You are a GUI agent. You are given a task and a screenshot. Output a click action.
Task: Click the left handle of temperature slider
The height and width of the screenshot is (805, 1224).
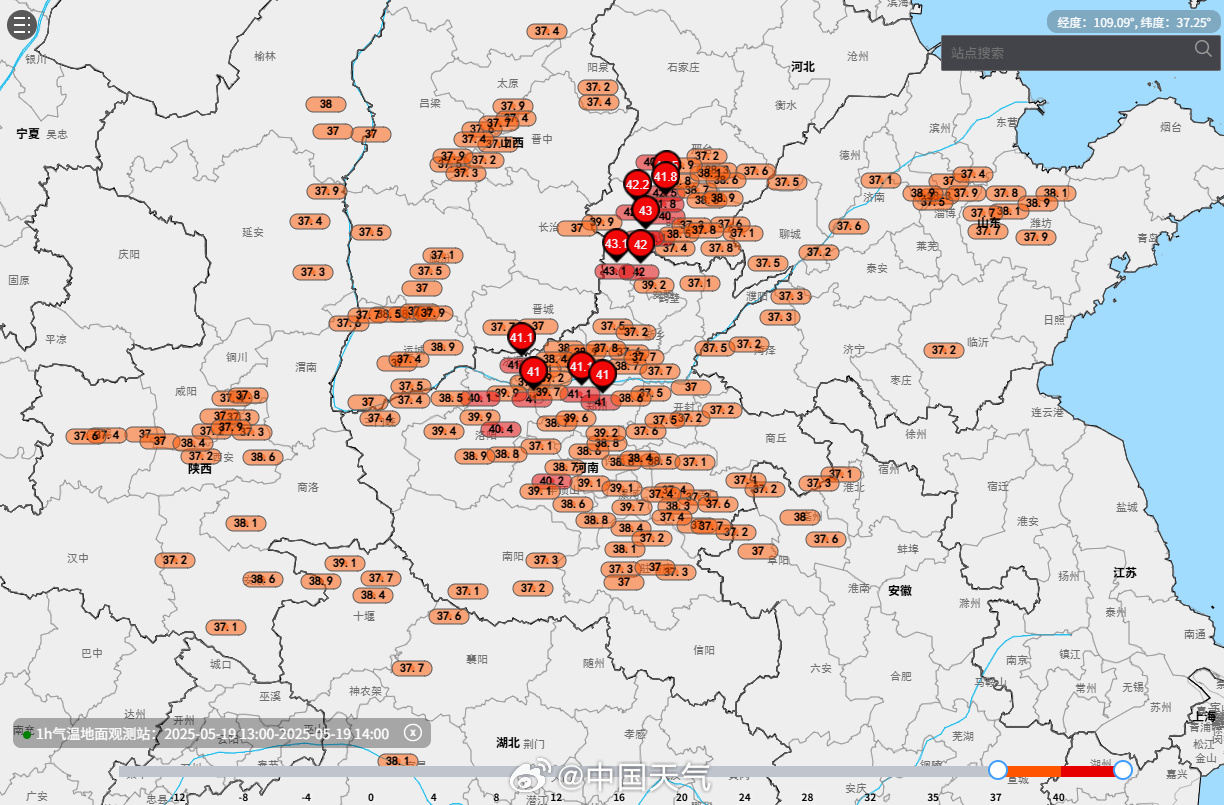tap(997, 770)
